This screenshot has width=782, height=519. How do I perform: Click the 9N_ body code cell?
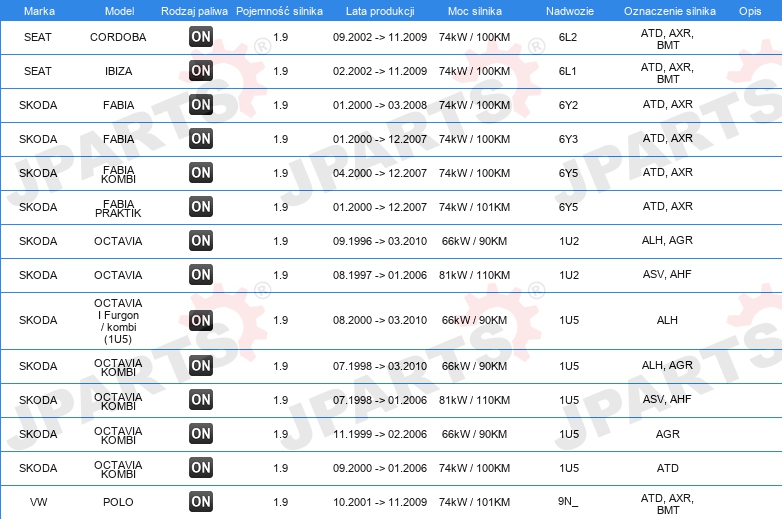(x=568, y=502)
